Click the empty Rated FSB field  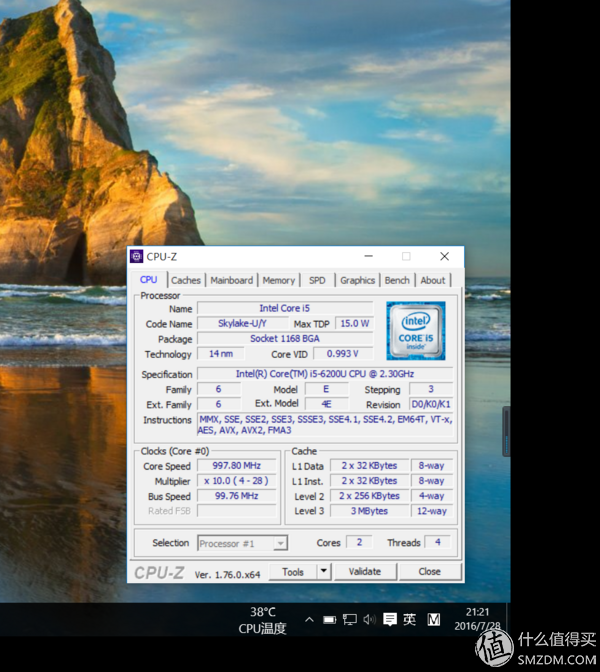(237, 511)
